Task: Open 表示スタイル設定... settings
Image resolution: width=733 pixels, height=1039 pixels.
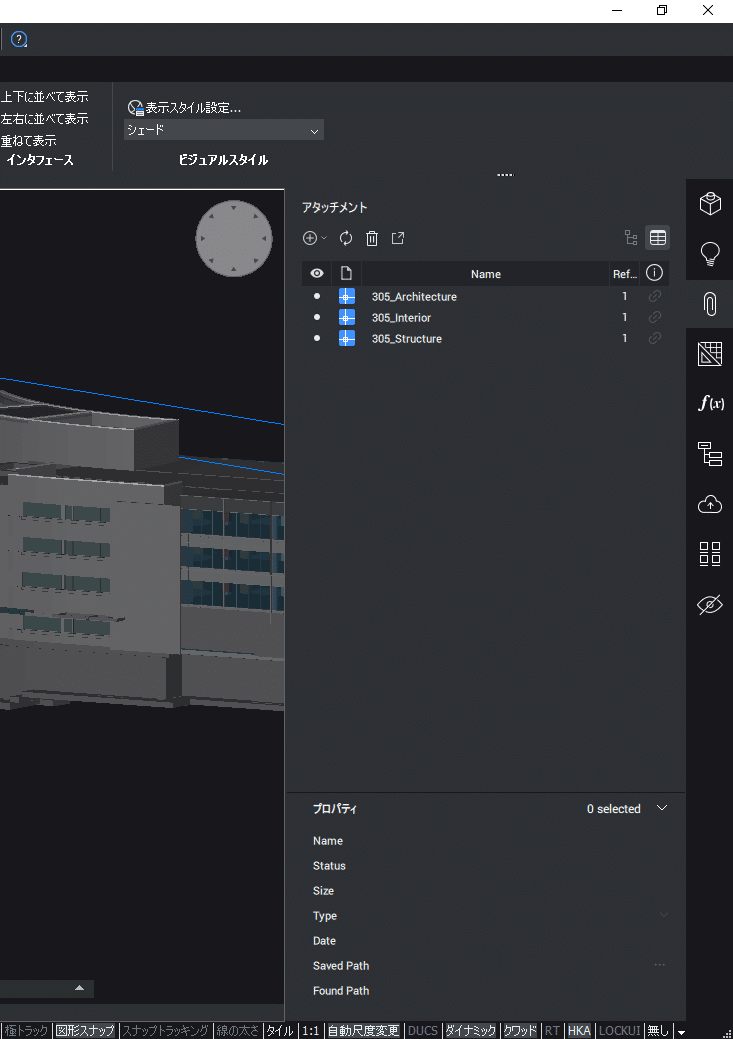Action: (x=184, y=107)
